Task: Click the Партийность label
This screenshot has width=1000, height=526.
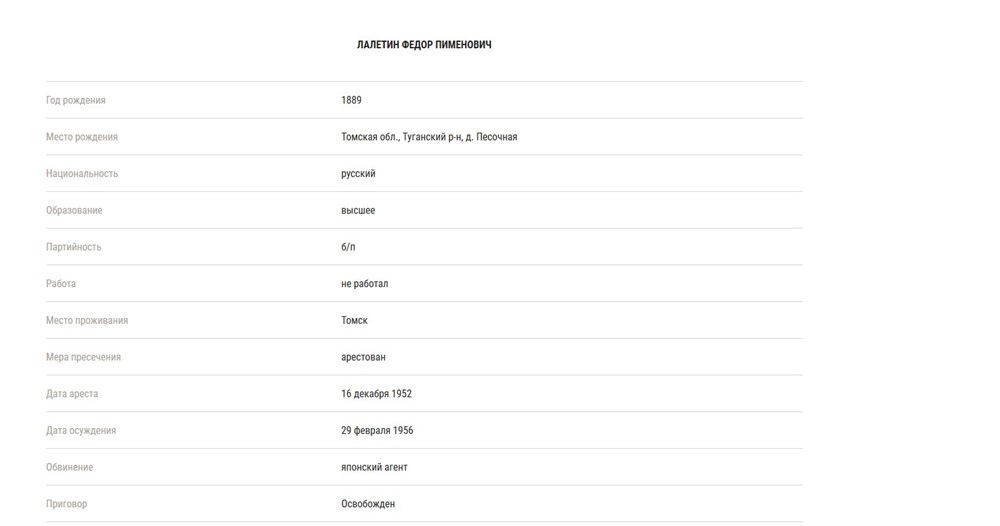Action: pos(74,247)
